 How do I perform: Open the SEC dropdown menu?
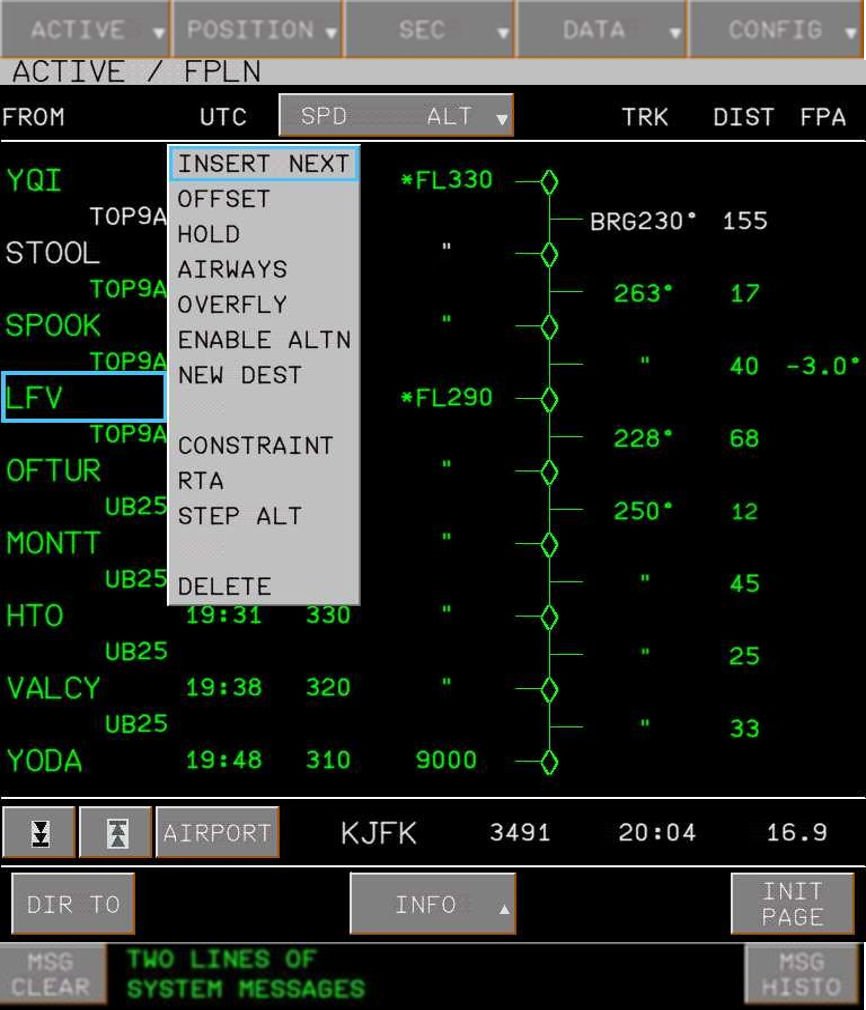tap(429, 30)
